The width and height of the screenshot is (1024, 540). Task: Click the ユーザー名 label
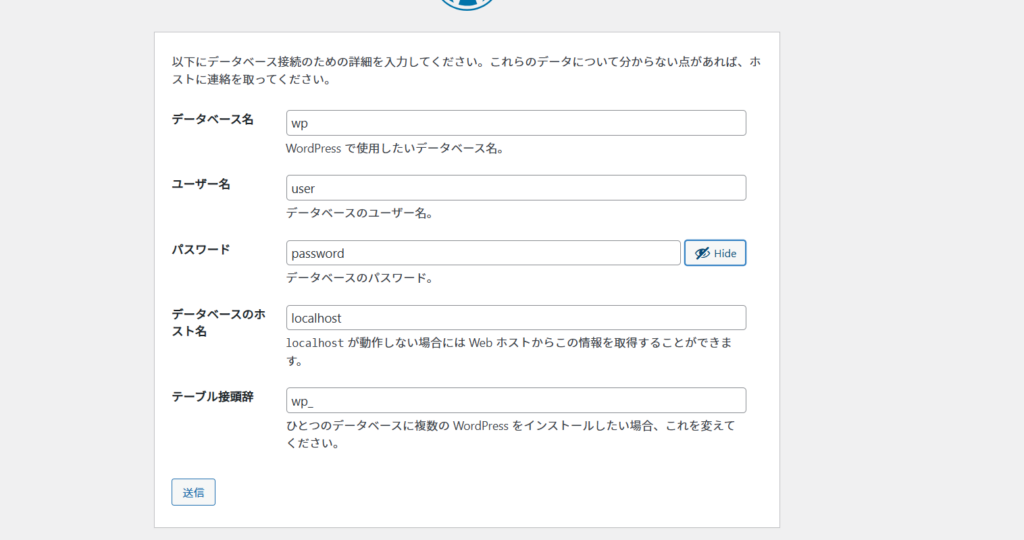point(201,184)
